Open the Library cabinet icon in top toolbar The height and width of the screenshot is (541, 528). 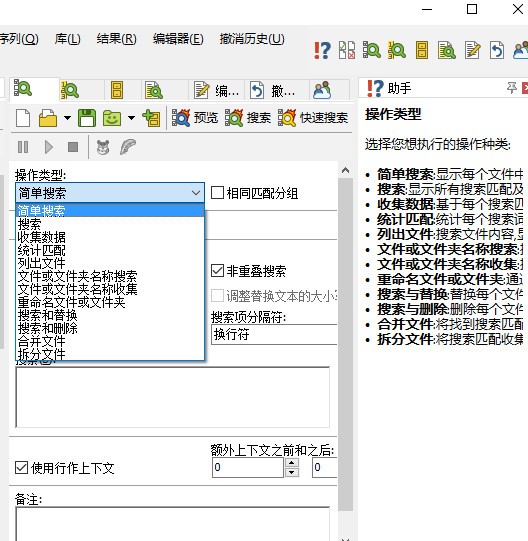(x=422, y=50)
